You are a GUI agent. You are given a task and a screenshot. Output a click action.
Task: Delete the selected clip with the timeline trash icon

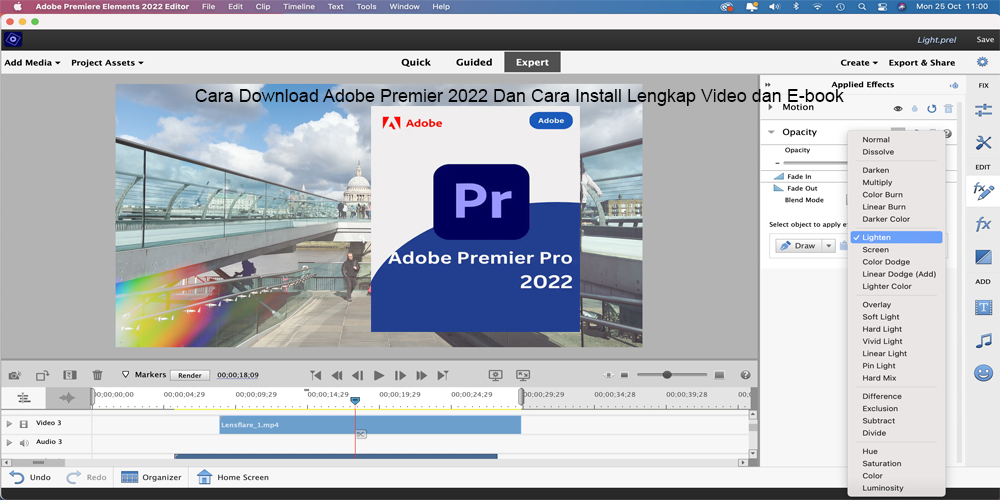tap(97, 375)
